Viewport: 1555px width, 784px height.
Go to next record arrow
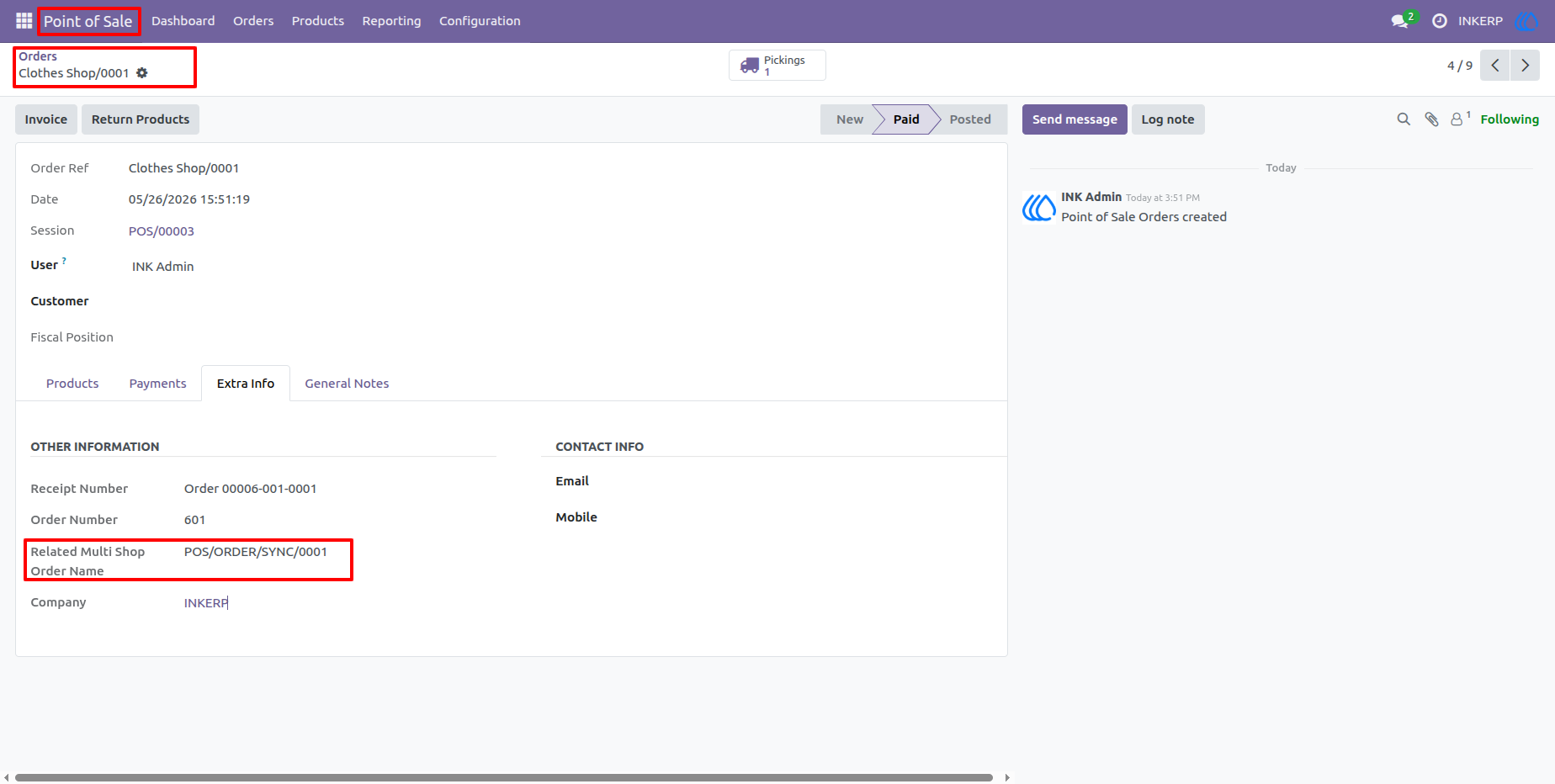[x=1525, y=65]
